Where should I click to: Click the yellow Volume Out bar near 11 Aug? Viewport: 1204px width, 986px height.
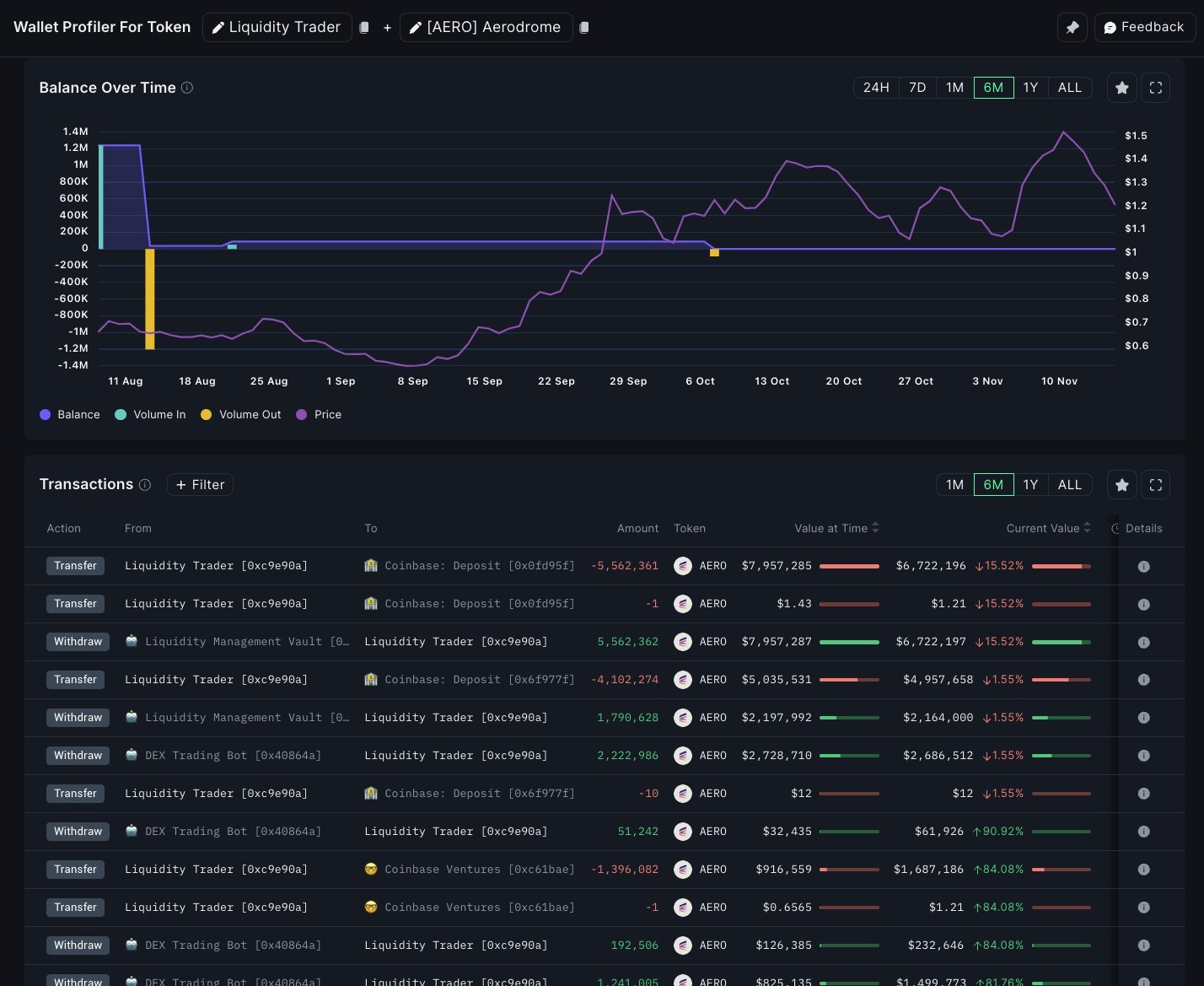pos(150,299)
